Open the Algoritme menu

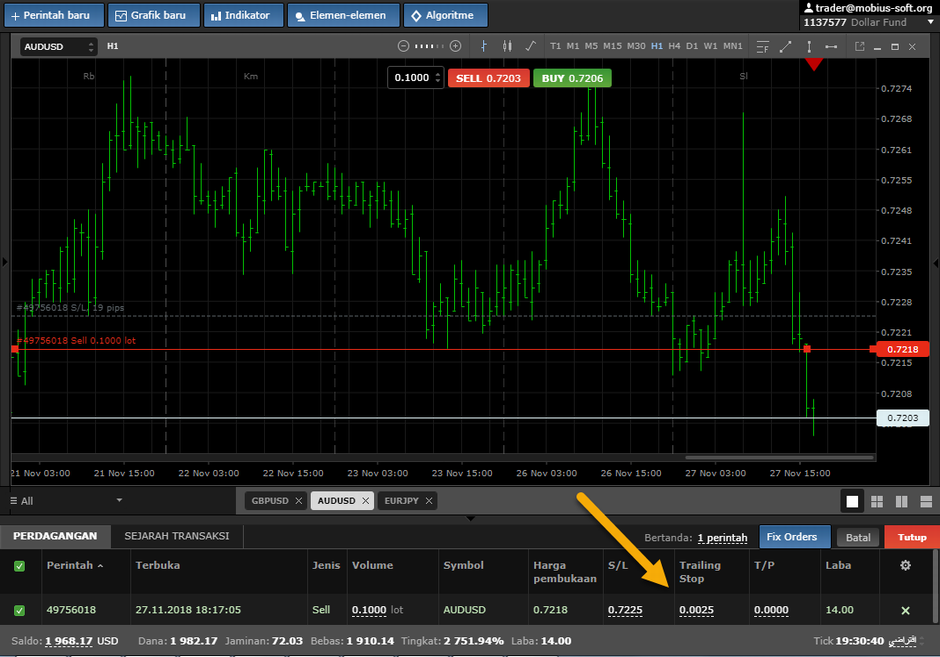[x=445, y=16]
